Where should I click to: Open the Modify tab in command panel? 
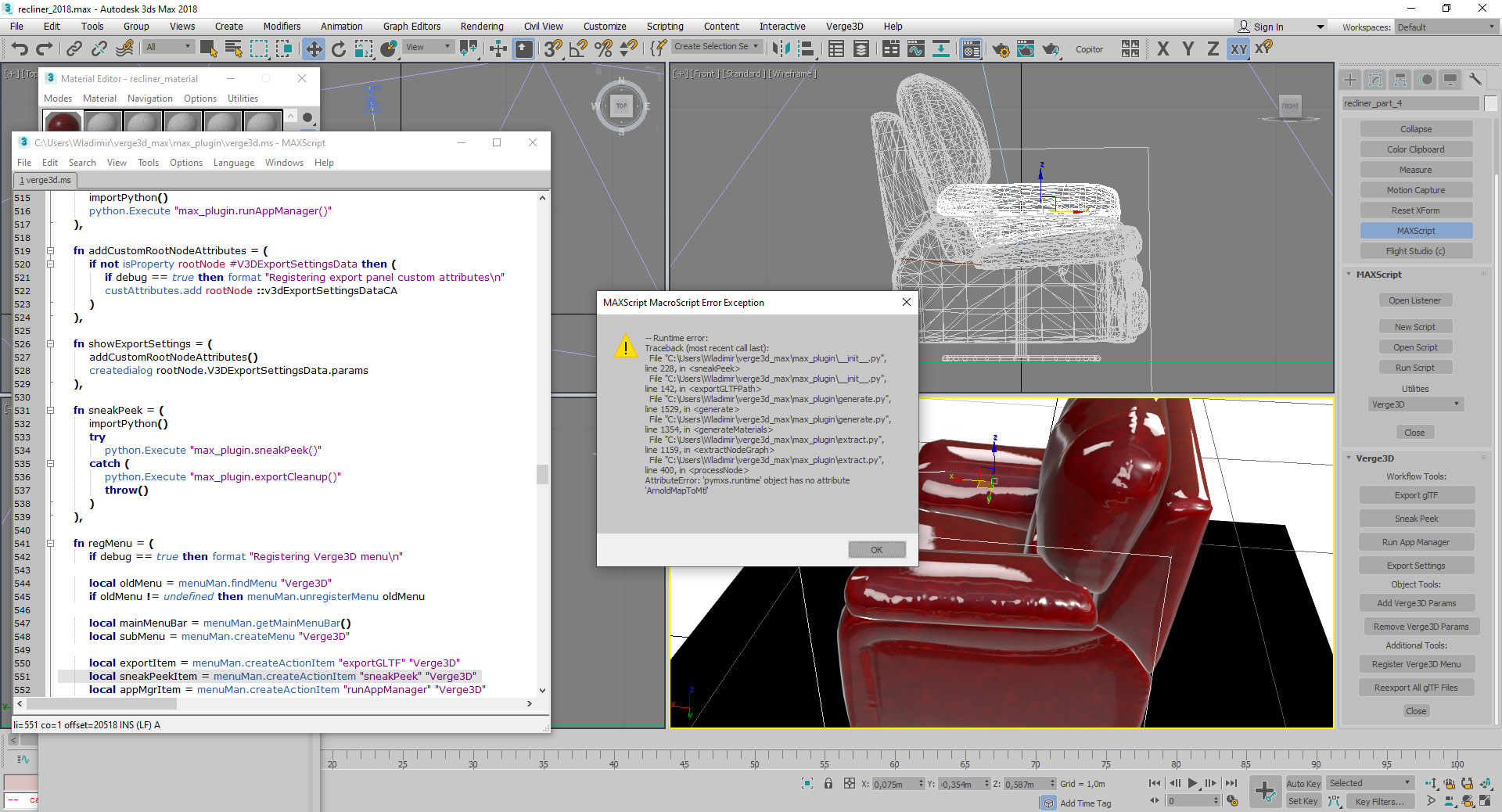(x=1375, y=80)
